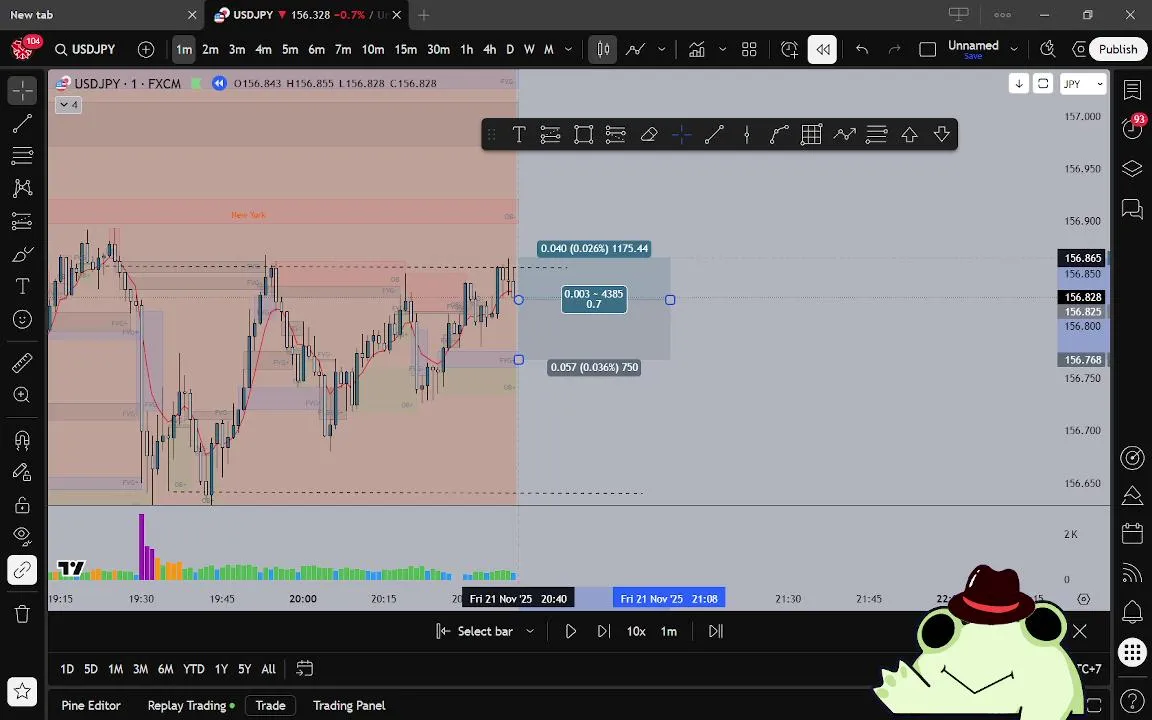Screen dimensions: 1152x720
Task: Remove drawings with the trash icon
Action: [x=22, y=614]
